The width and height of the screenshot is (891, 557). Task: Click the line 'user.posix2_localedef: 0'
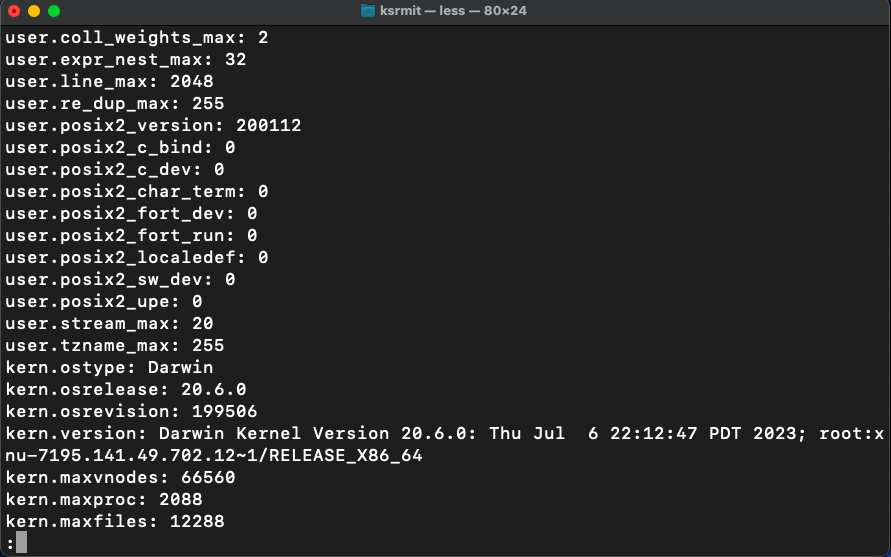136,257
